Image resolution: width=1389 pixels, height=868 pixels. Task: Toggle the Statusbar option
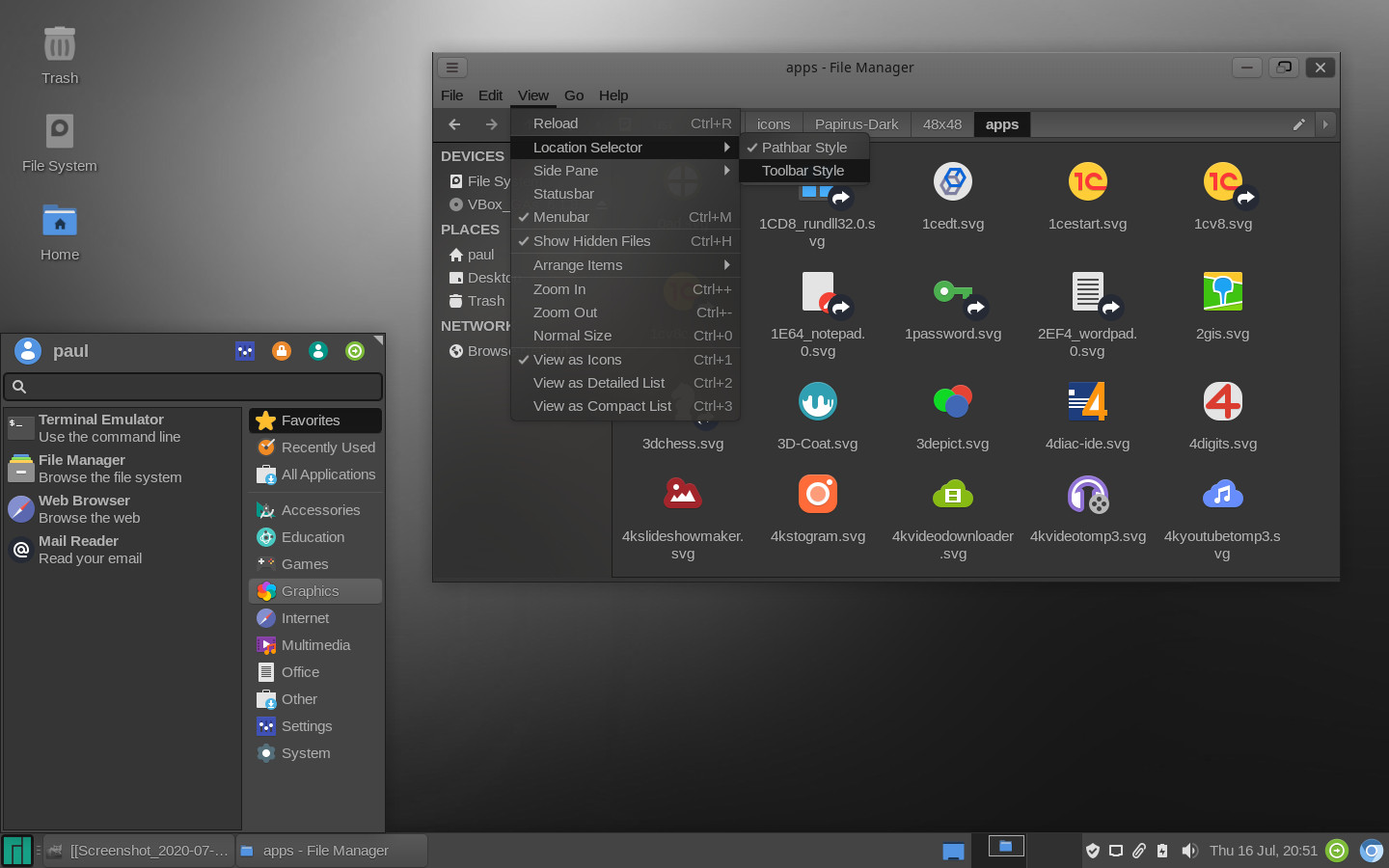click(x=625, y=194)
